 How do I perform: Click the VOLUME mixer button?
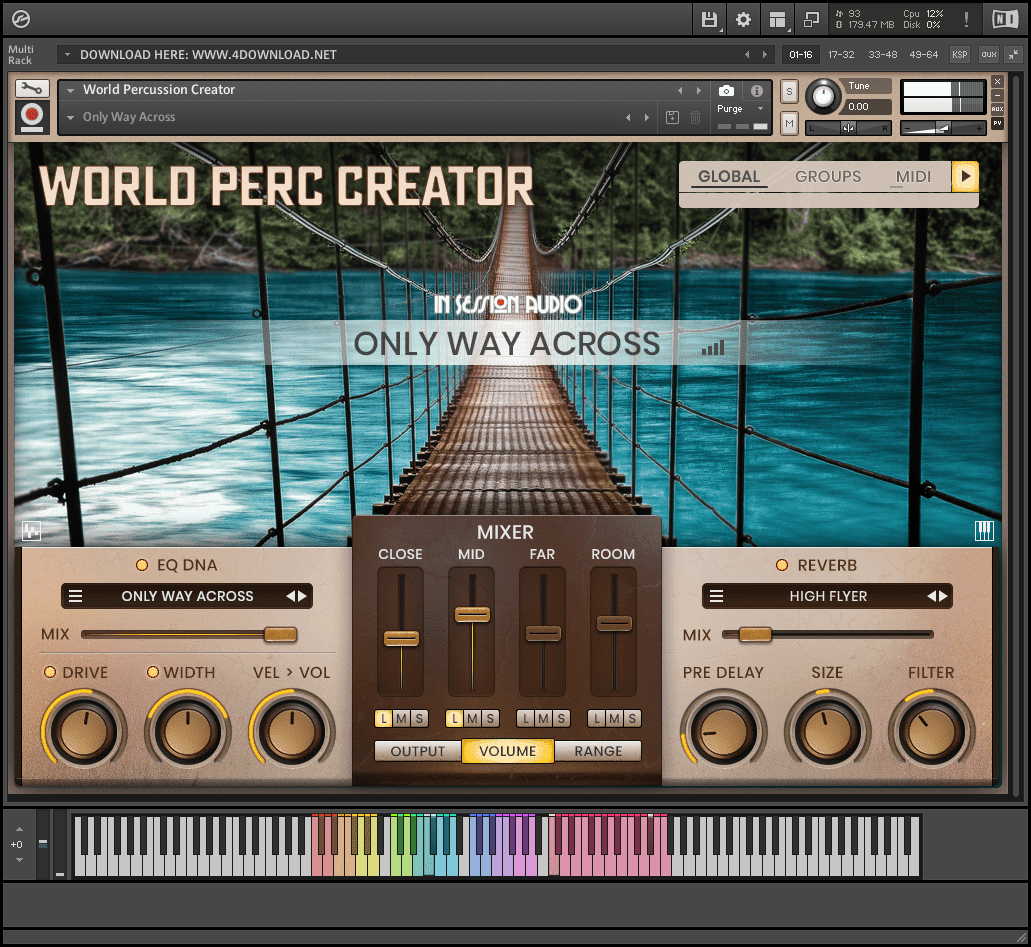coord(508,751)
